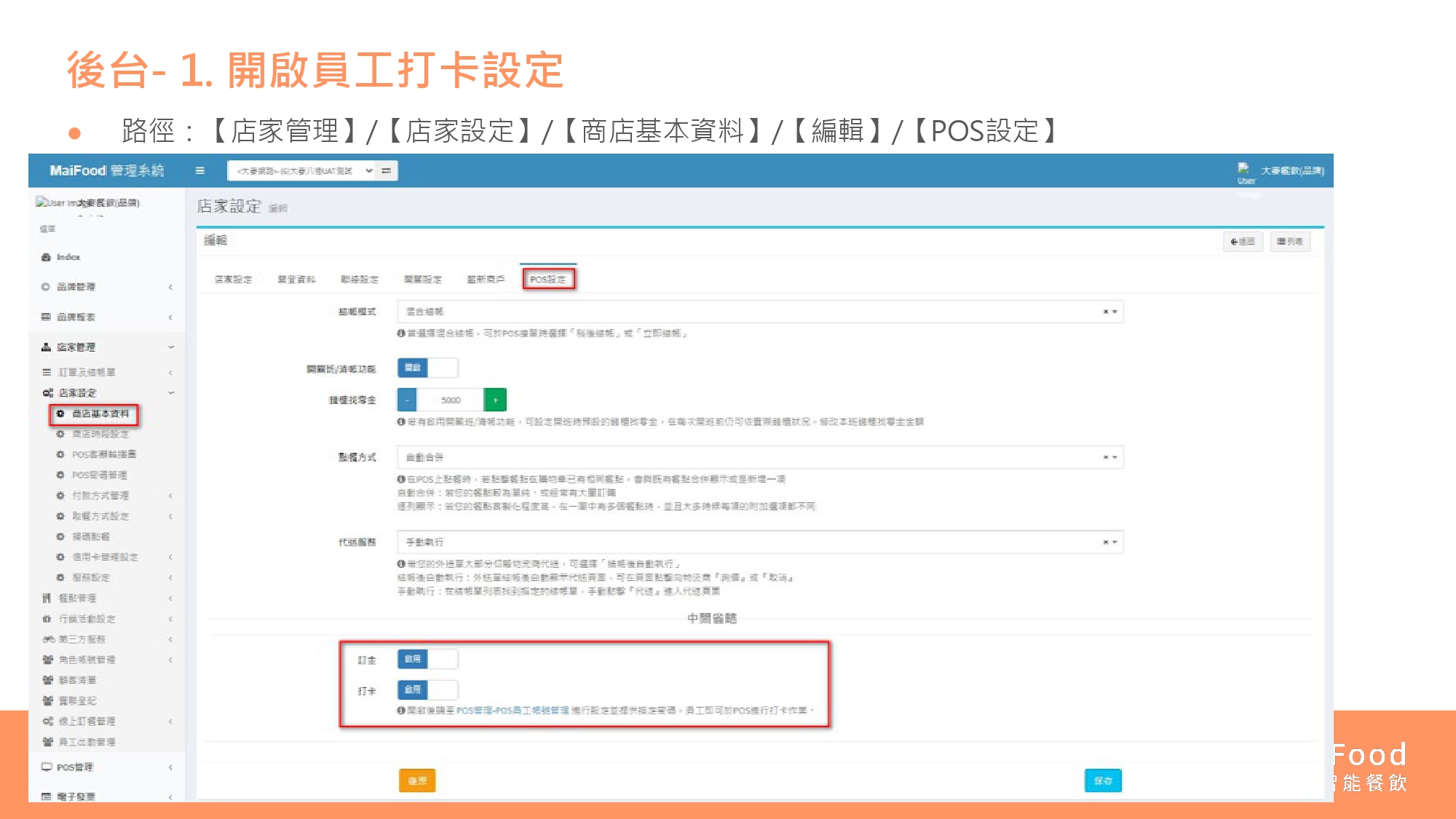Click the gear icon beside 商店基本資料
The height and width of the screenshot is (819, 1456).
coord(60,414)
